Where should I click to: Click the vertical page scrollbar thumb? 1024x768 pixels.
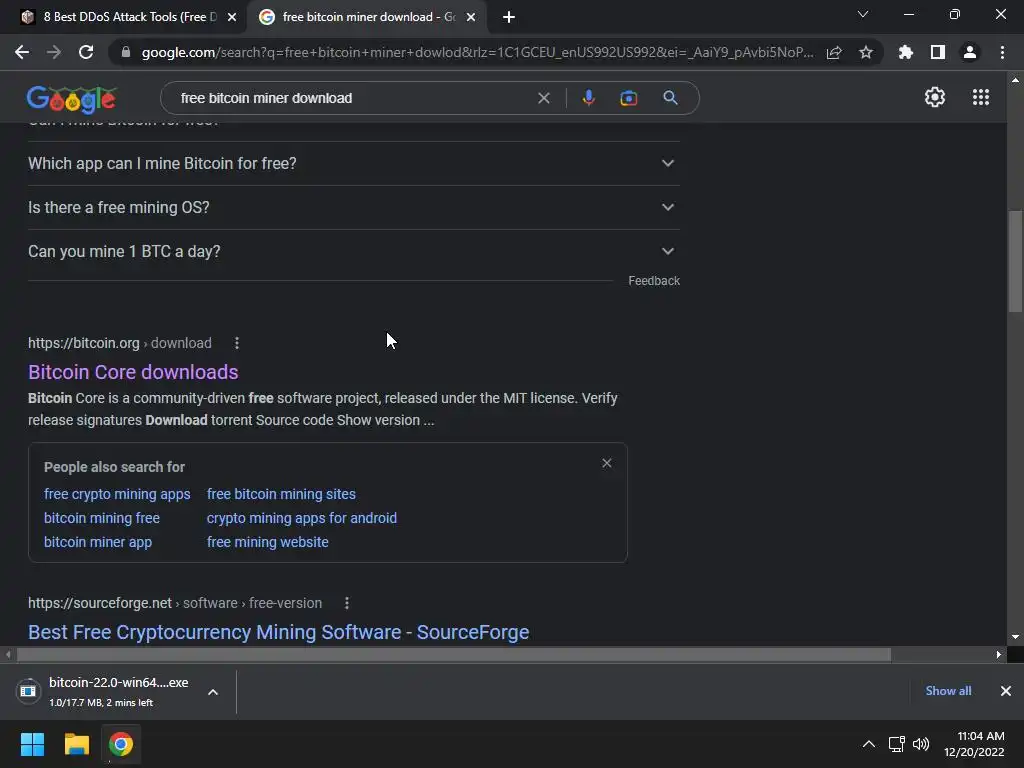[1016, 261]
